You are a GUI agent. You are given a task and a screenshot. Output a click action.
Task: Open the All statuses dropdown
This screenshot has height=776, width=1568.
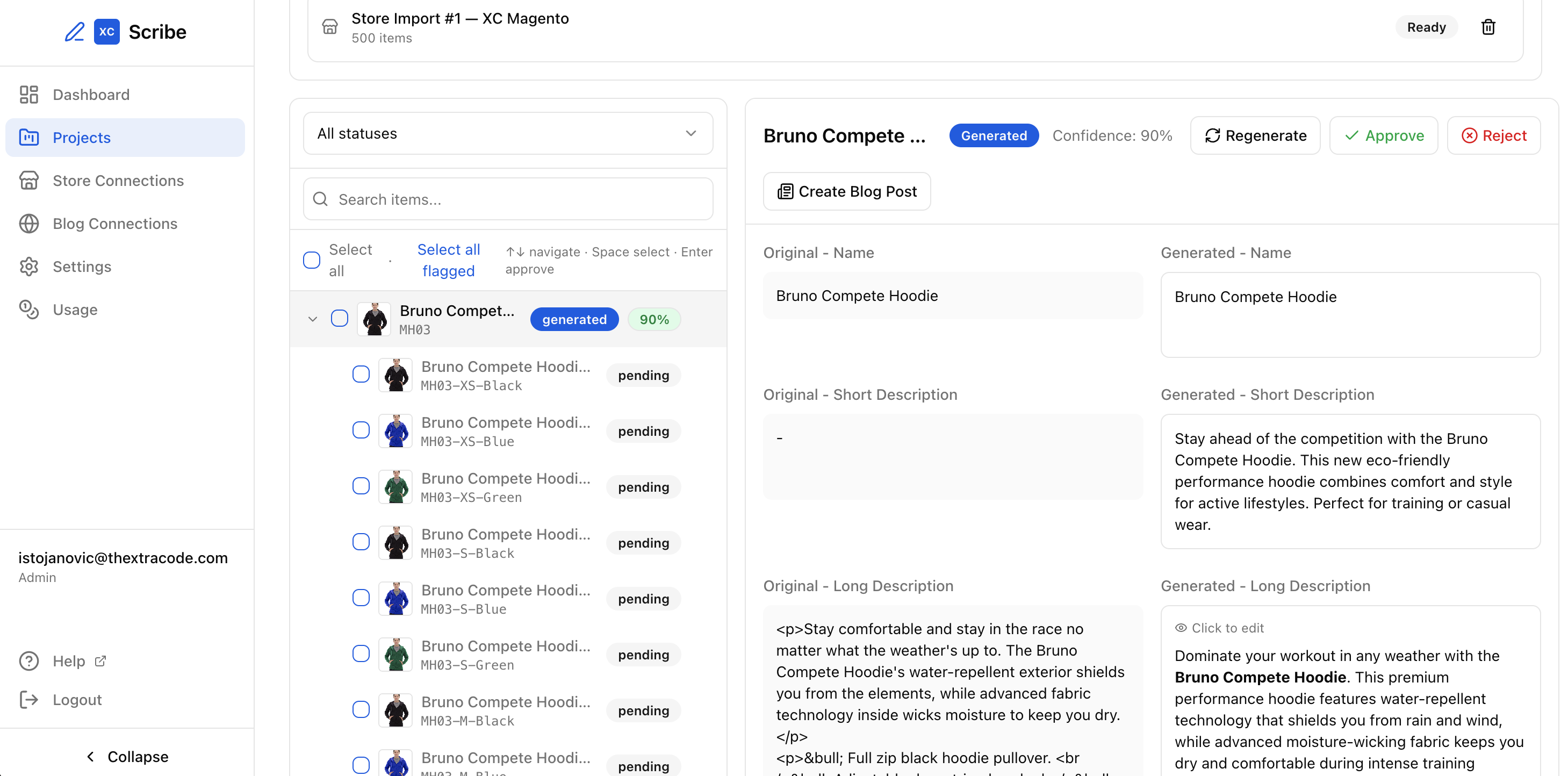(x=508, y=133)
